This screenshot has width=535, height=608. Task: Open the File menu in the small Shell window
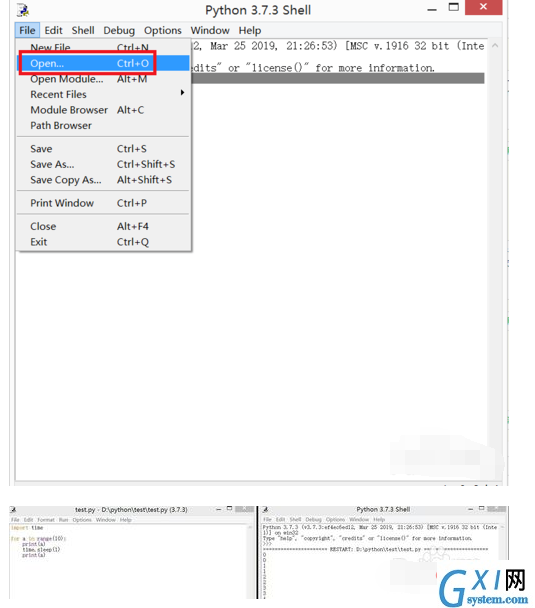click(x=267, y=519)
